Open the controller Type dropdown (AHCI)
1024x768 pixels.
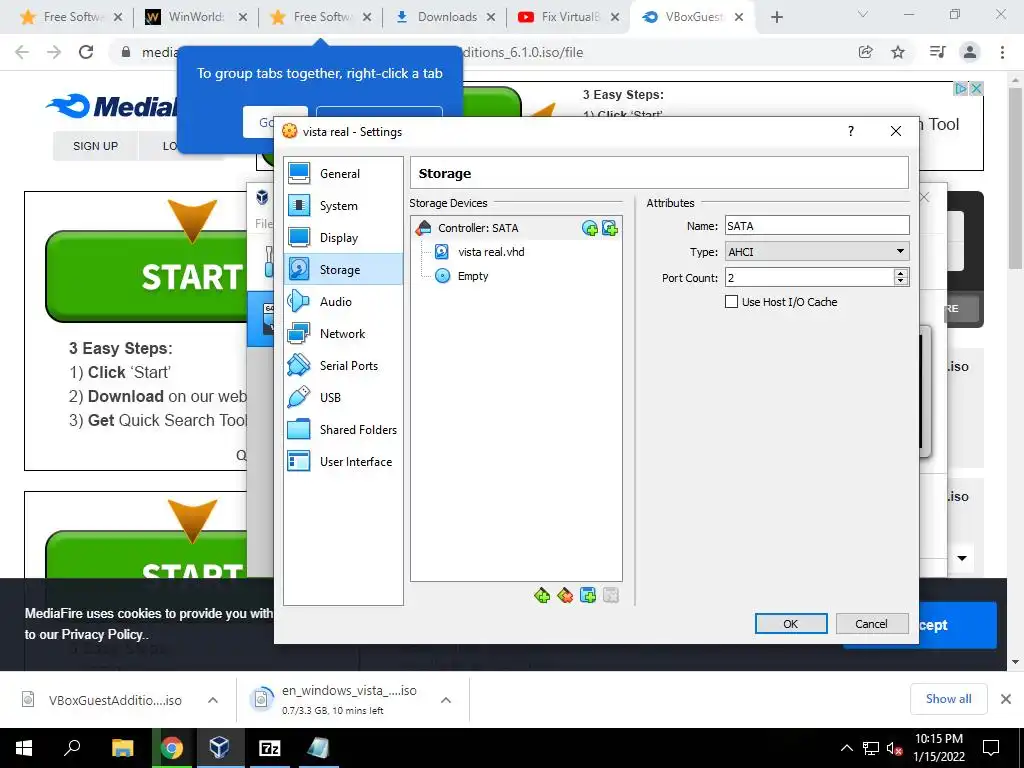coord(817,251)
